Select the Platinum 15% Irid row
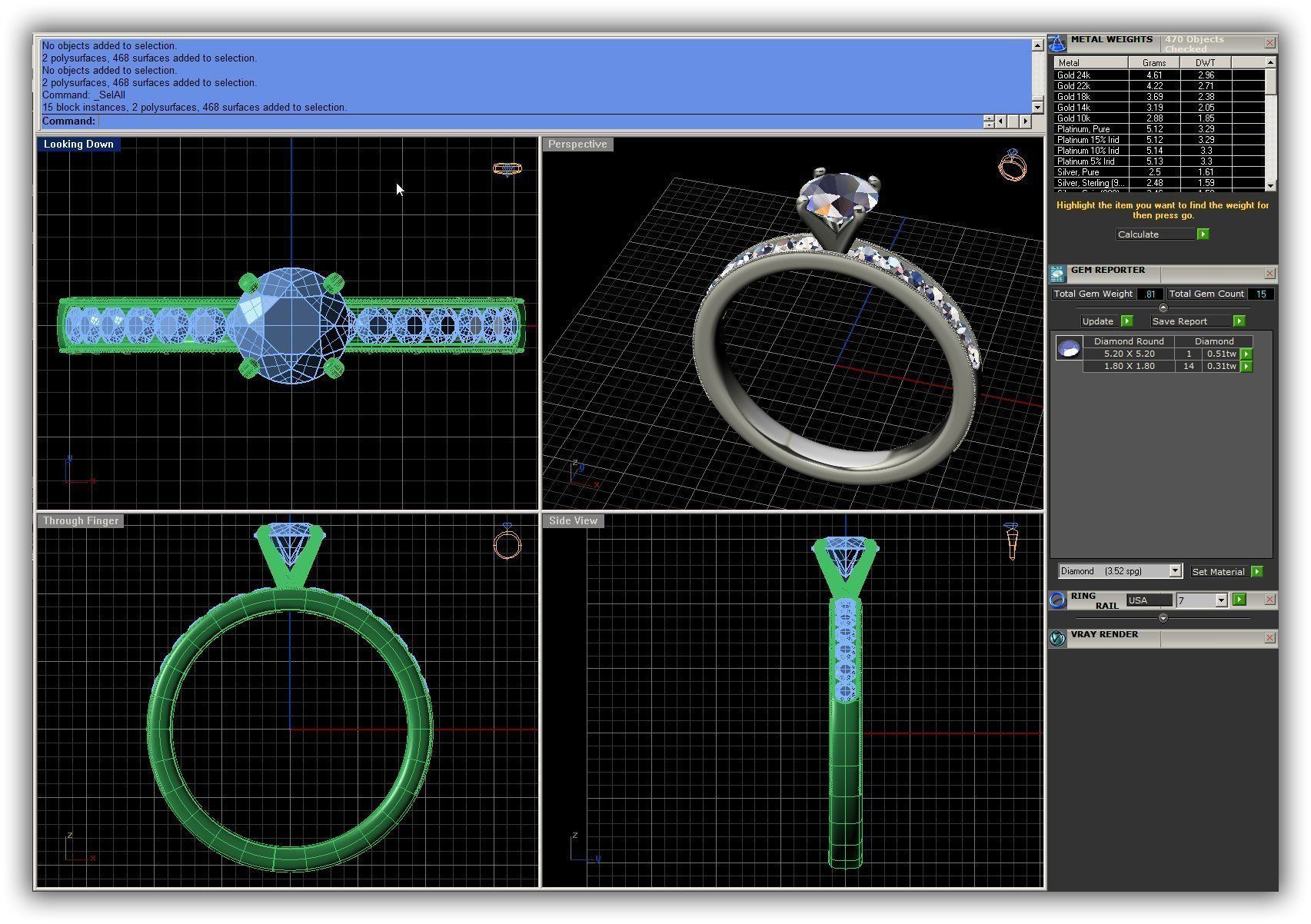1311x924 pixels. click(1160, 140)
